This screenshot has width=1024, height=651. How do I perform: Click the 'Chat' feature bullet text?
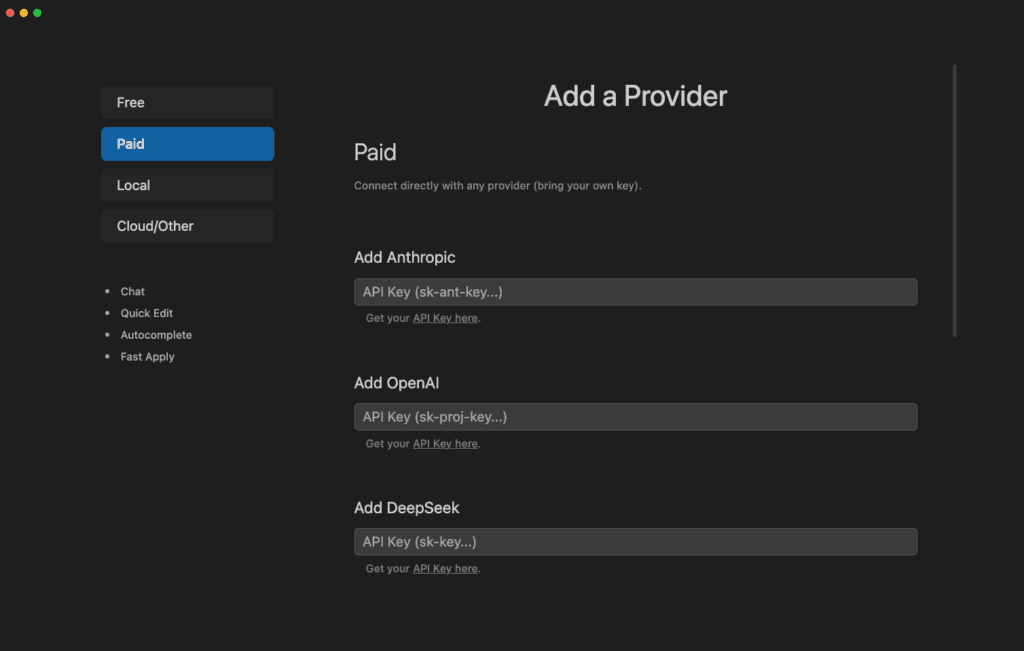pos(133,292)
